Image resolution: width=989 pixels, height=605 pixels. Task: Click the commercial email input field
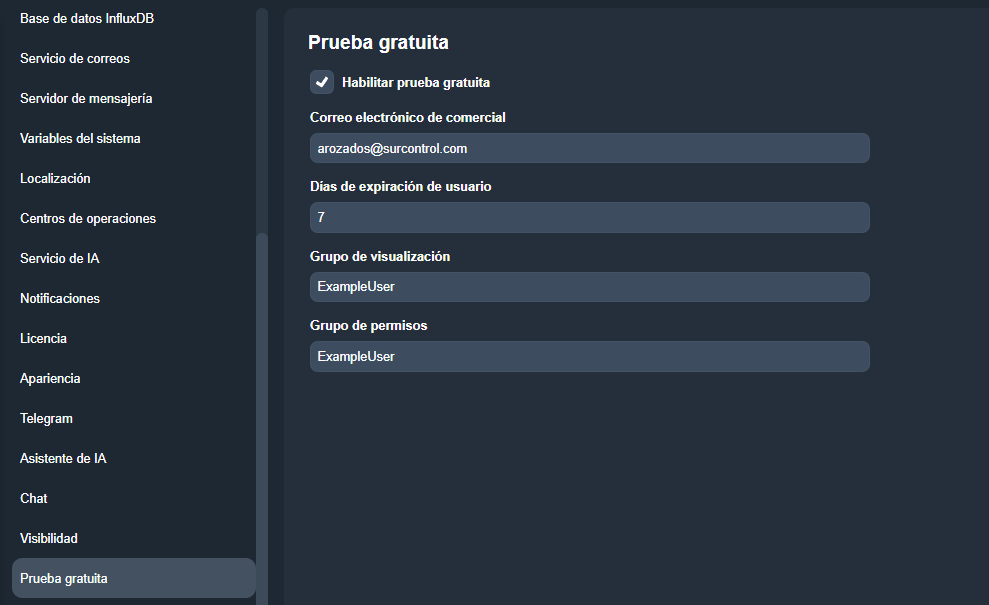[589, 147]
